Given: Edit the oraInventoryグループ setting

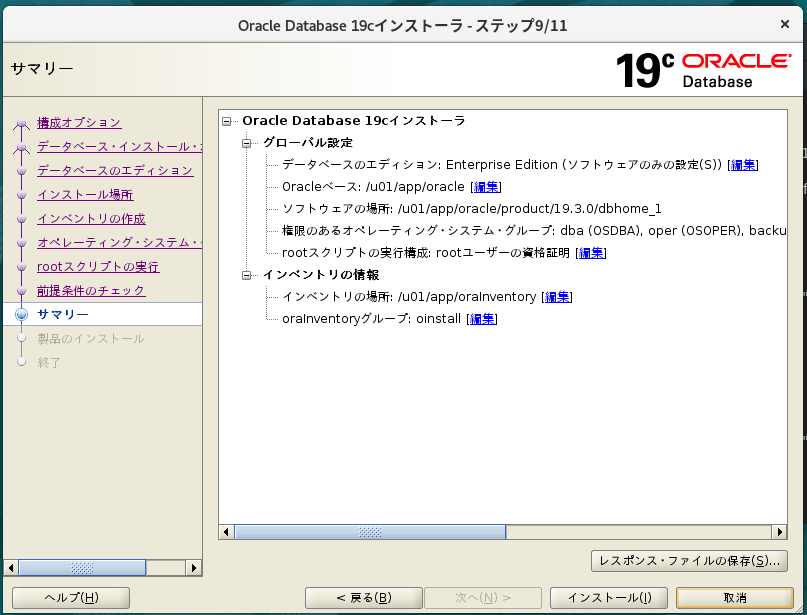Looking at the screenshot, I should 482,319.
